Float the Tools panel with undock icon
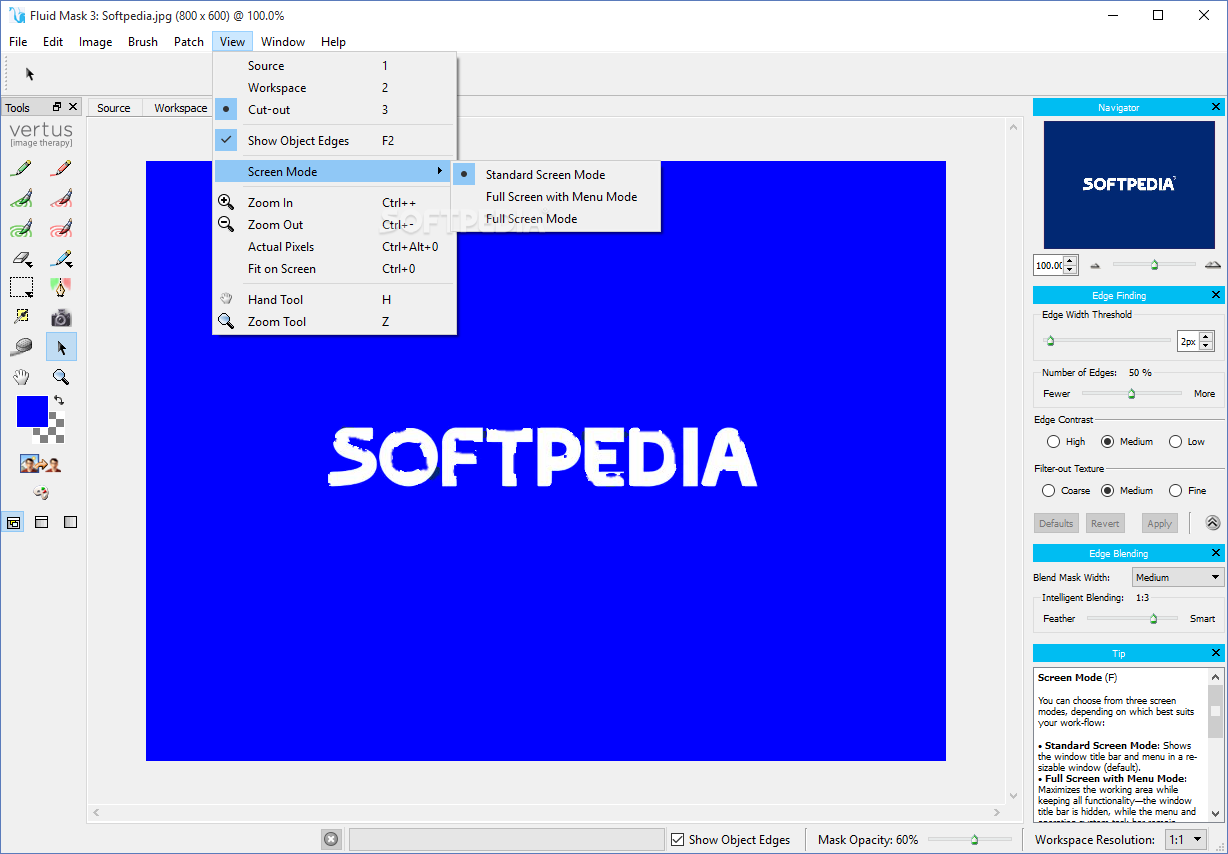This screenshot has width=1228, height=854. click(57, 107)
